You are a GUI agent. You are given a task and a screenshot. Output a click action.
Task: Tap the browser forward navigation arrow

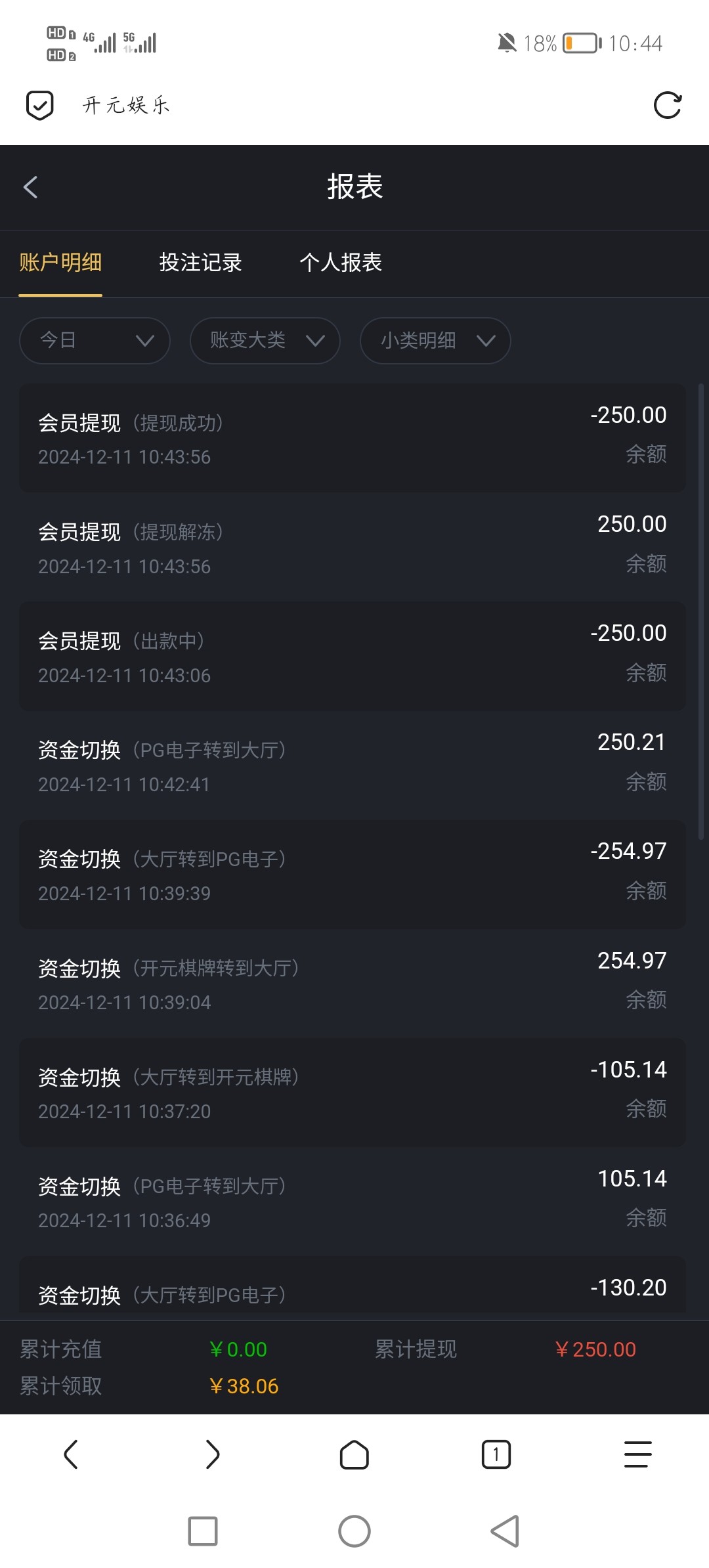coord(212,1454)
